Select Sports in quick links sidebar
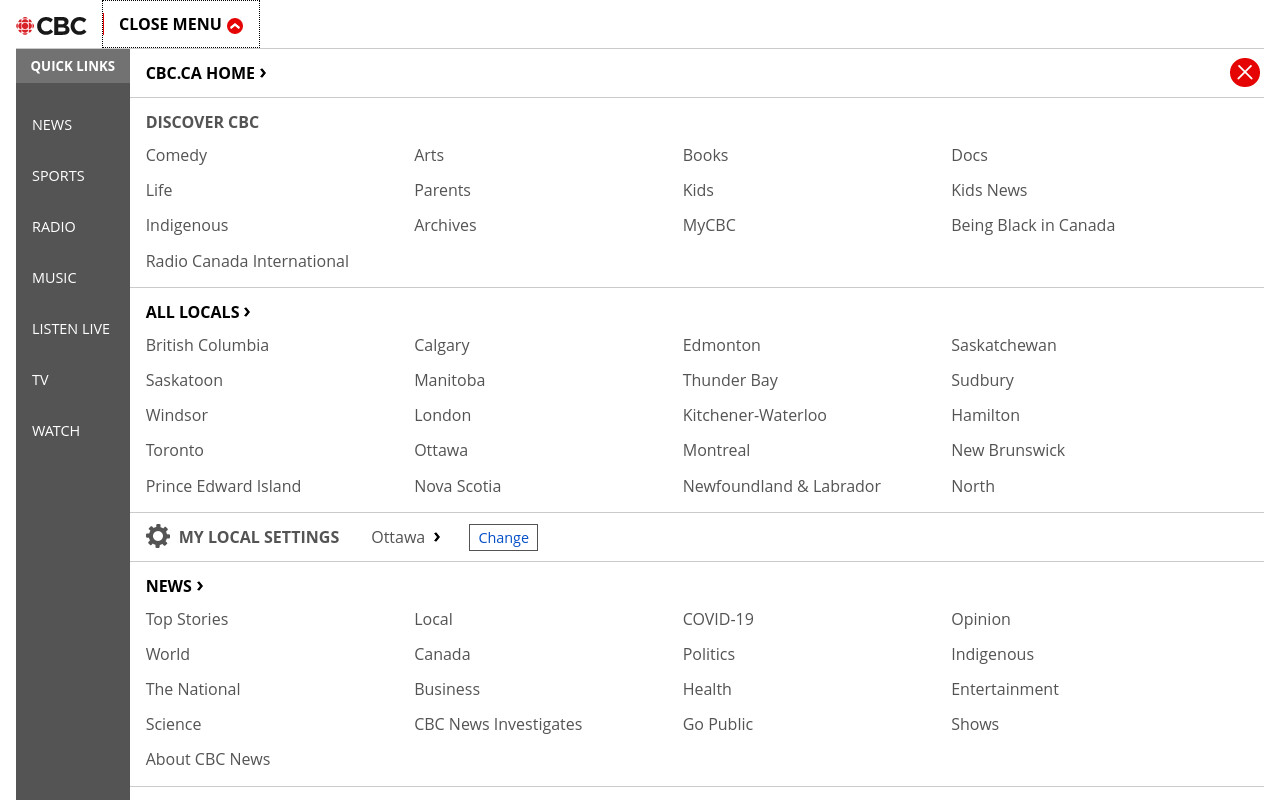This screenshot has height=800, width=1280. point(58,176)
